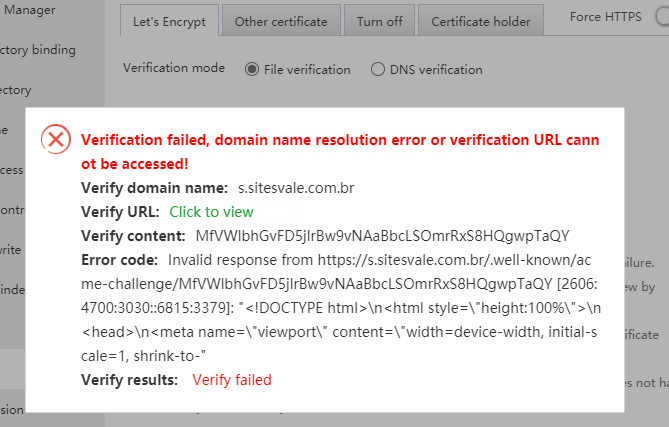Click the domain name s.sitesvale.com.br
Viewport: 669px width, 427px height.
coord(296,187)
